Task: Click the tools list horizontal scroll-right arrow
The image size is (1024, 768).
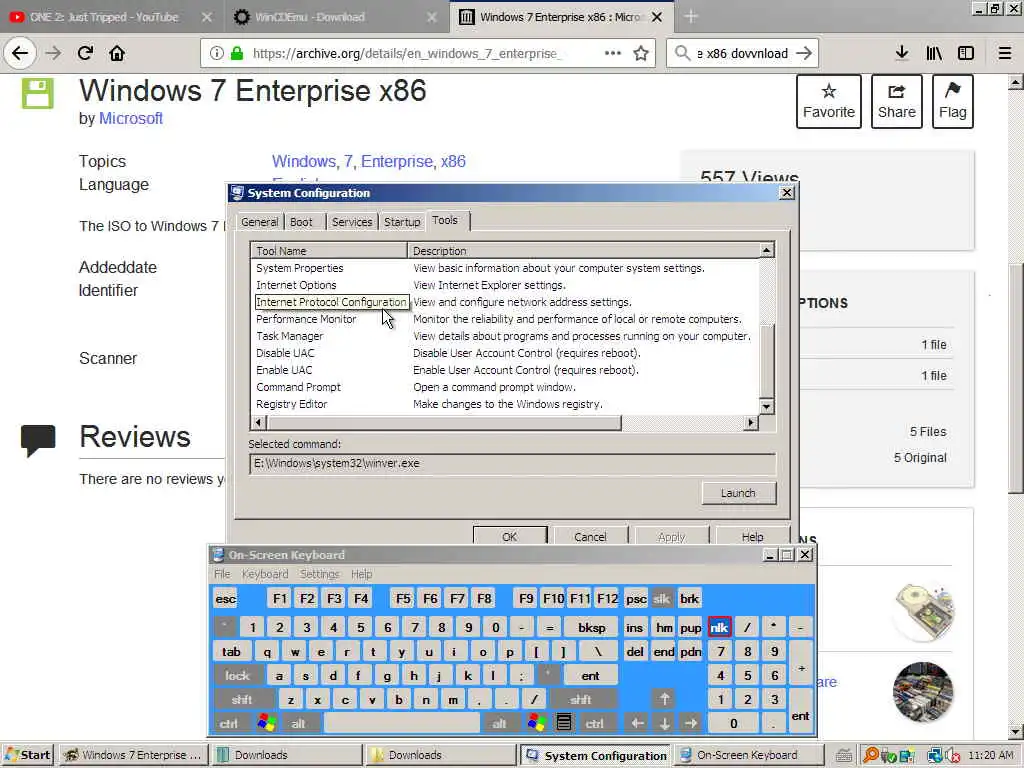Action: [x=751, y=423]
